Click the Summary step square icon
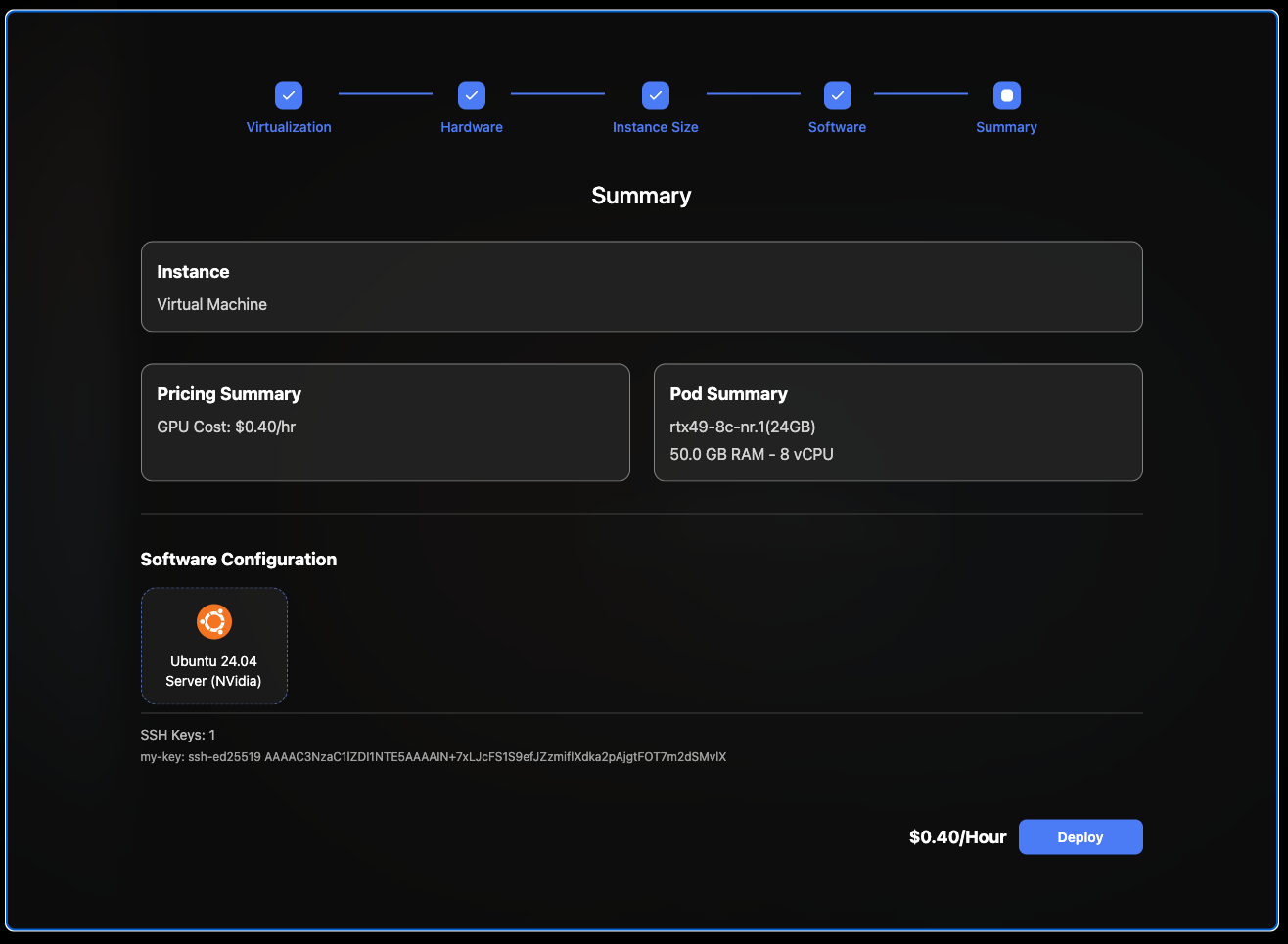The image size is (1288, 944). coord(1006,95)
